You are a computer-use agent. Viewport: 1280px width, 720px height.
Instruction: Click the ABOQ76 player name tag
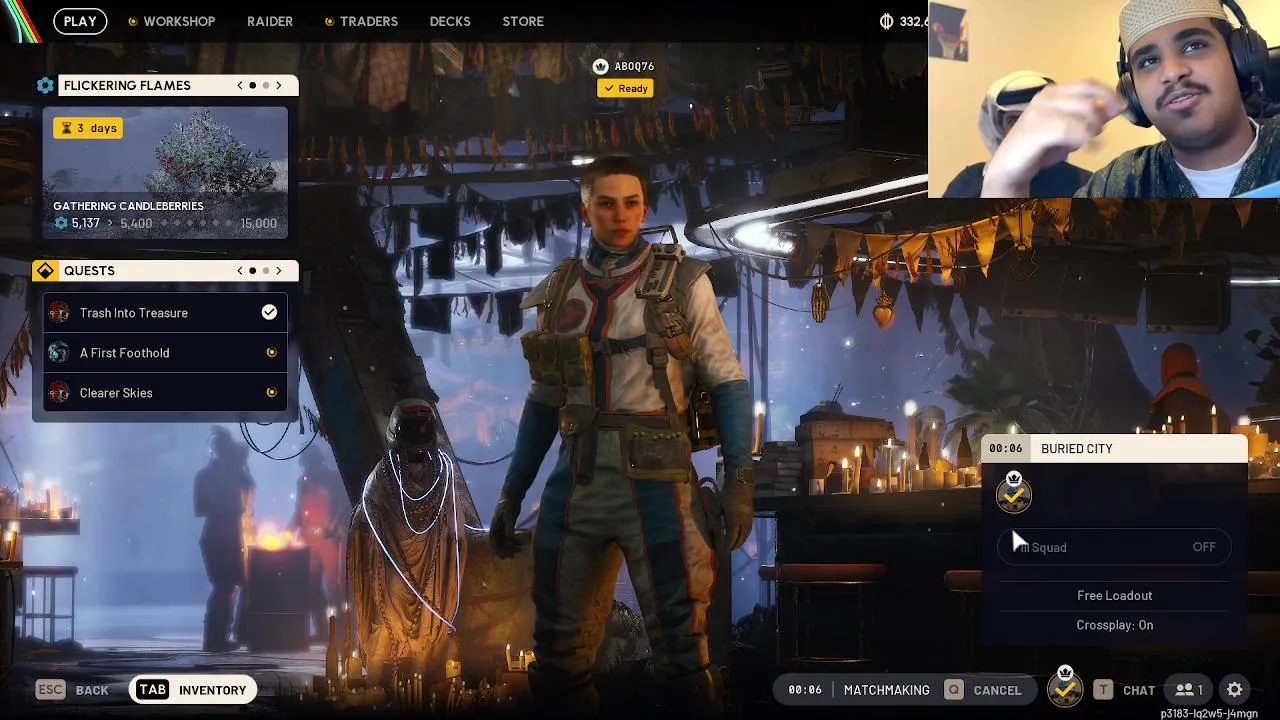click(x=634, y=66)
